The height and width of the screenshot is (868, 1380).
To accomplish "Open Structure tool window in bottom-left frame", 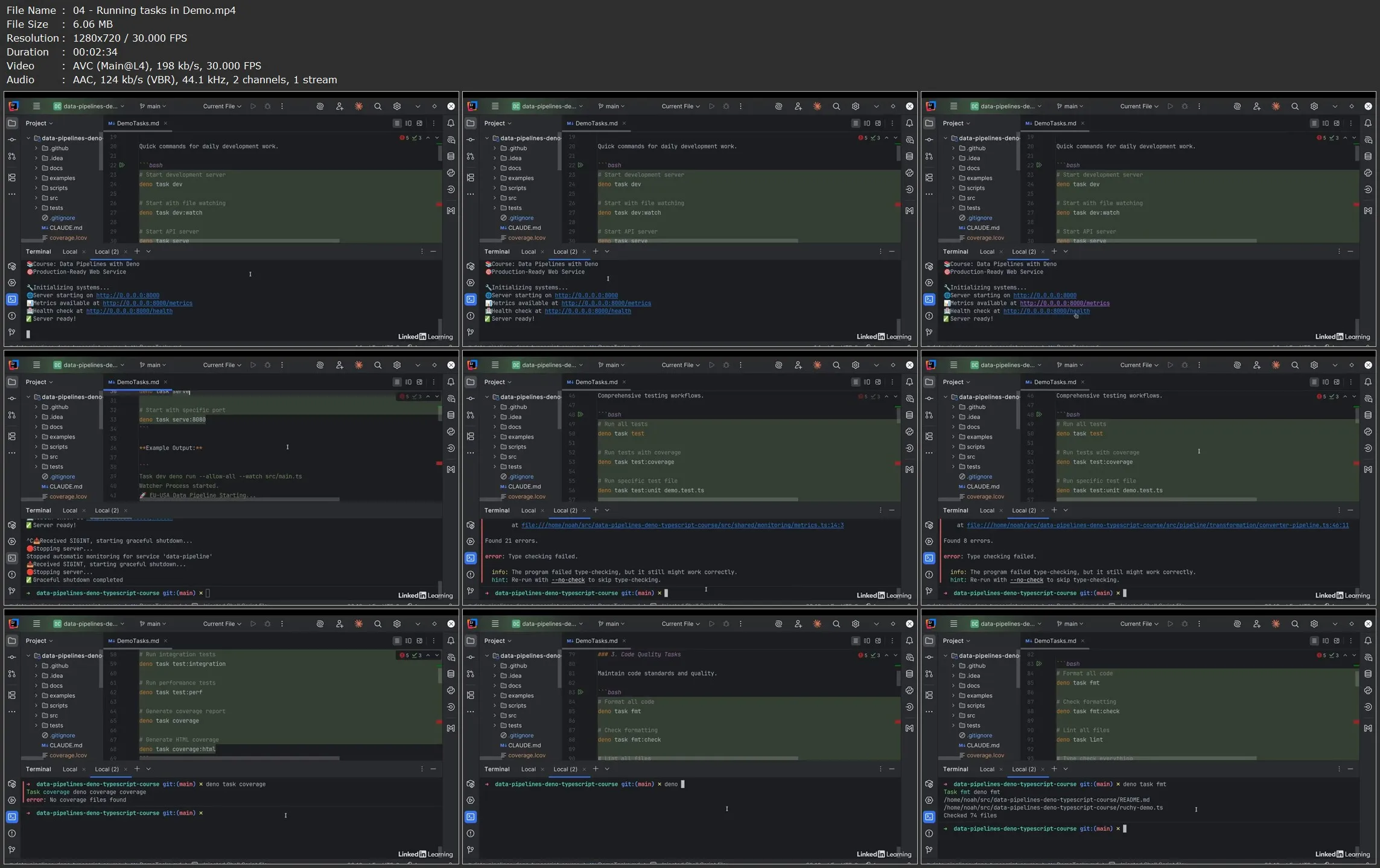I will 12,695.
